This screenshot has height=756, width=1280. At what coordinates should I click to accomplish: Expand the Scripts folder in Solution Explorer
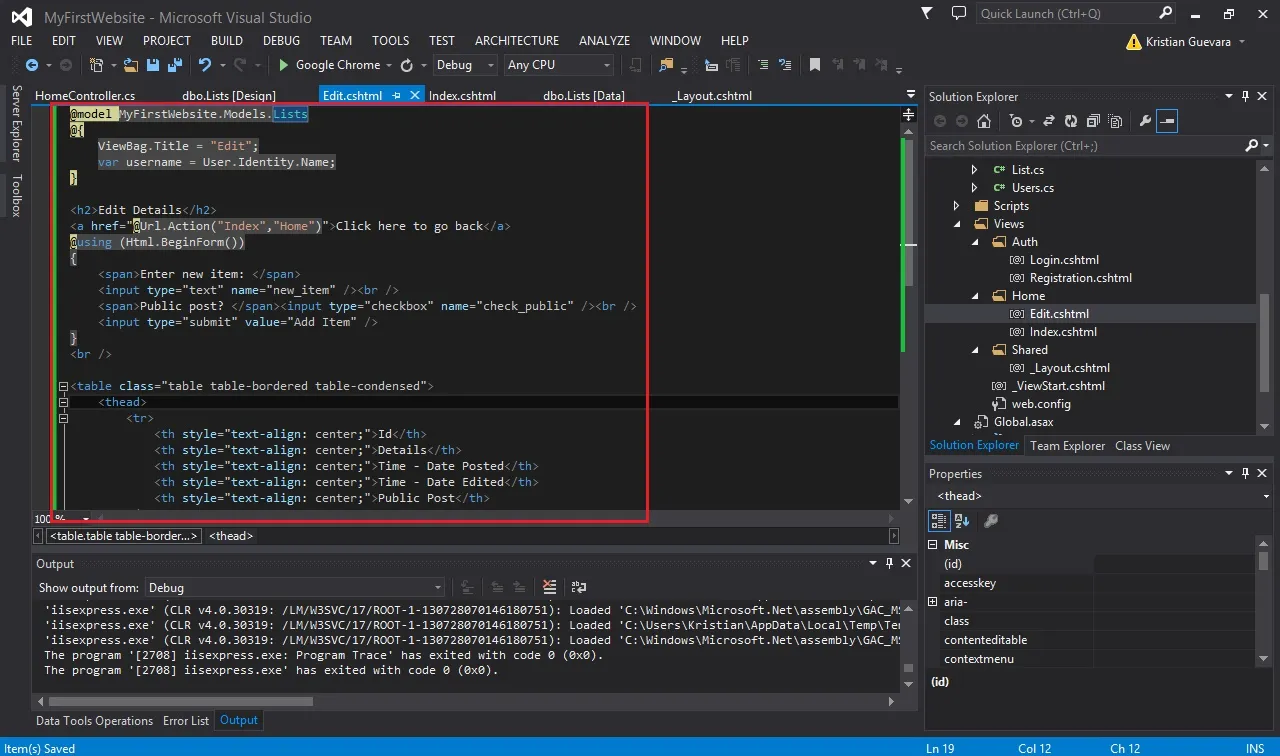(x=957, y=206)
